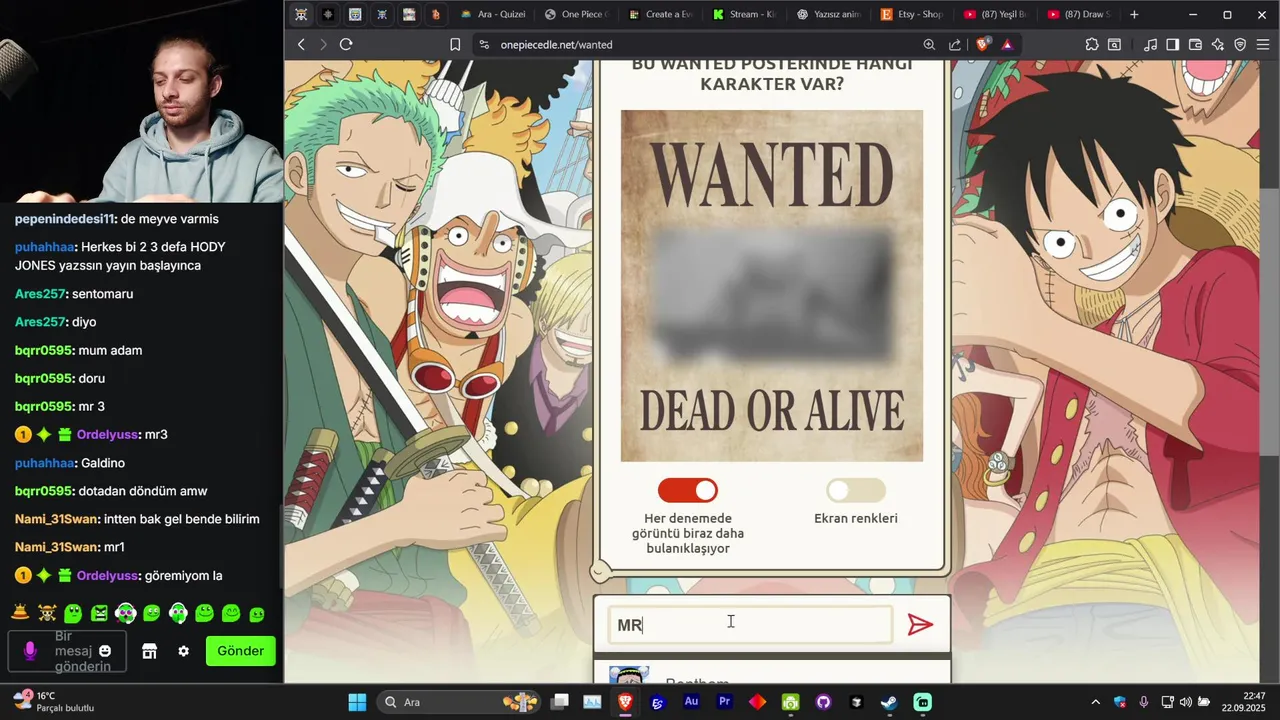Open the extensions puzzle-piece icon
1280x720 pixels.
click(1091, 44)
